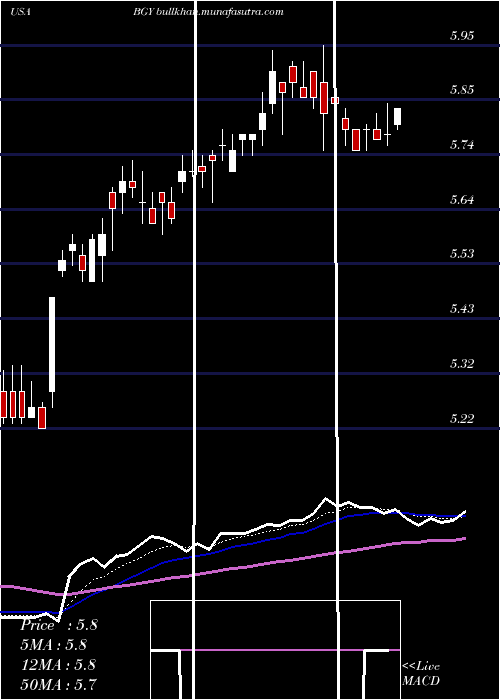The width and height of the screenshot is (500, 700).
Task: Click the 5MA value legend
Action: tap(54, 645)
